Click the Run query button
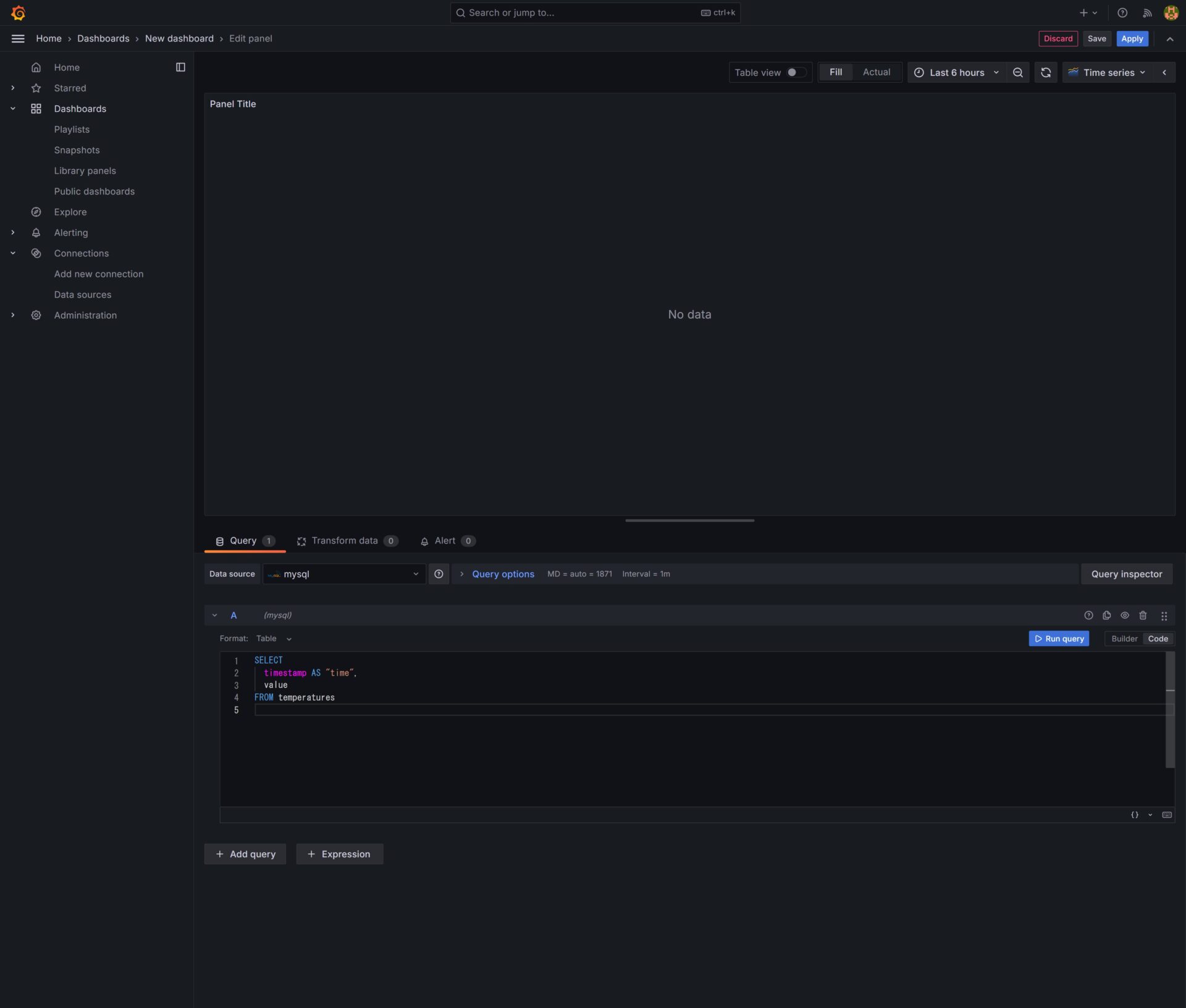The width and height of the screenshot is (1186, 1008). tap(1058, 639)
